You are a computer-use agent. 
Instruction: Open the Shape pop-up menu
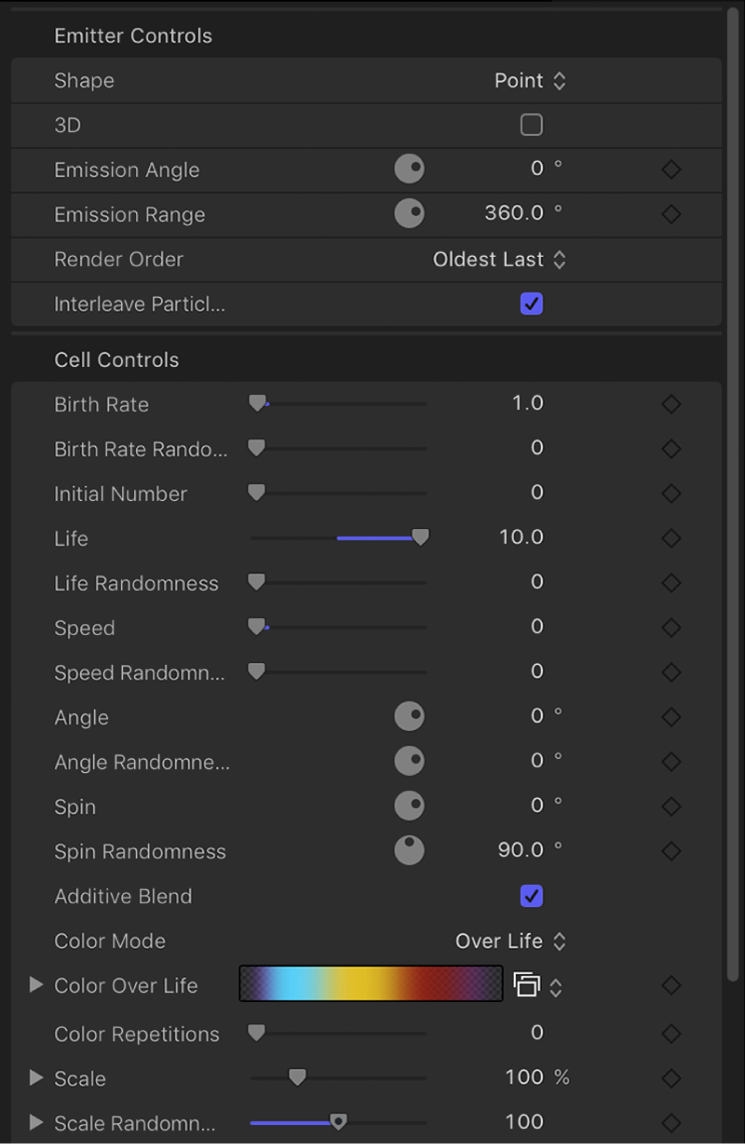[x=530, y=81]
